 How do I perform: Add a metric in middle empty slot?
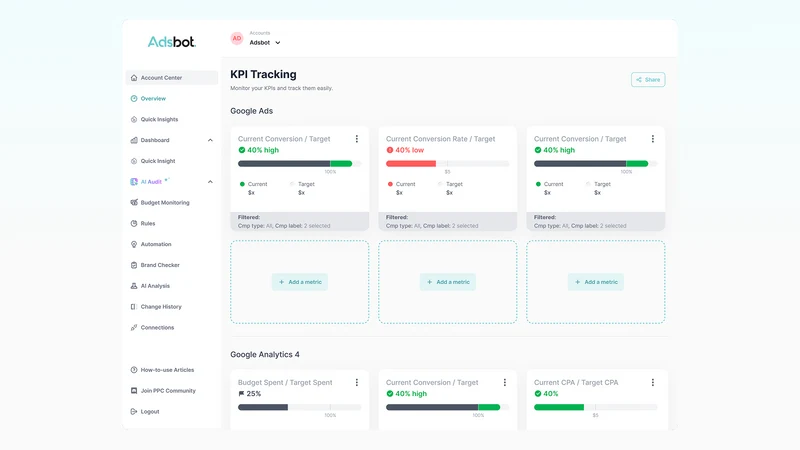click(x=447, y=282)
